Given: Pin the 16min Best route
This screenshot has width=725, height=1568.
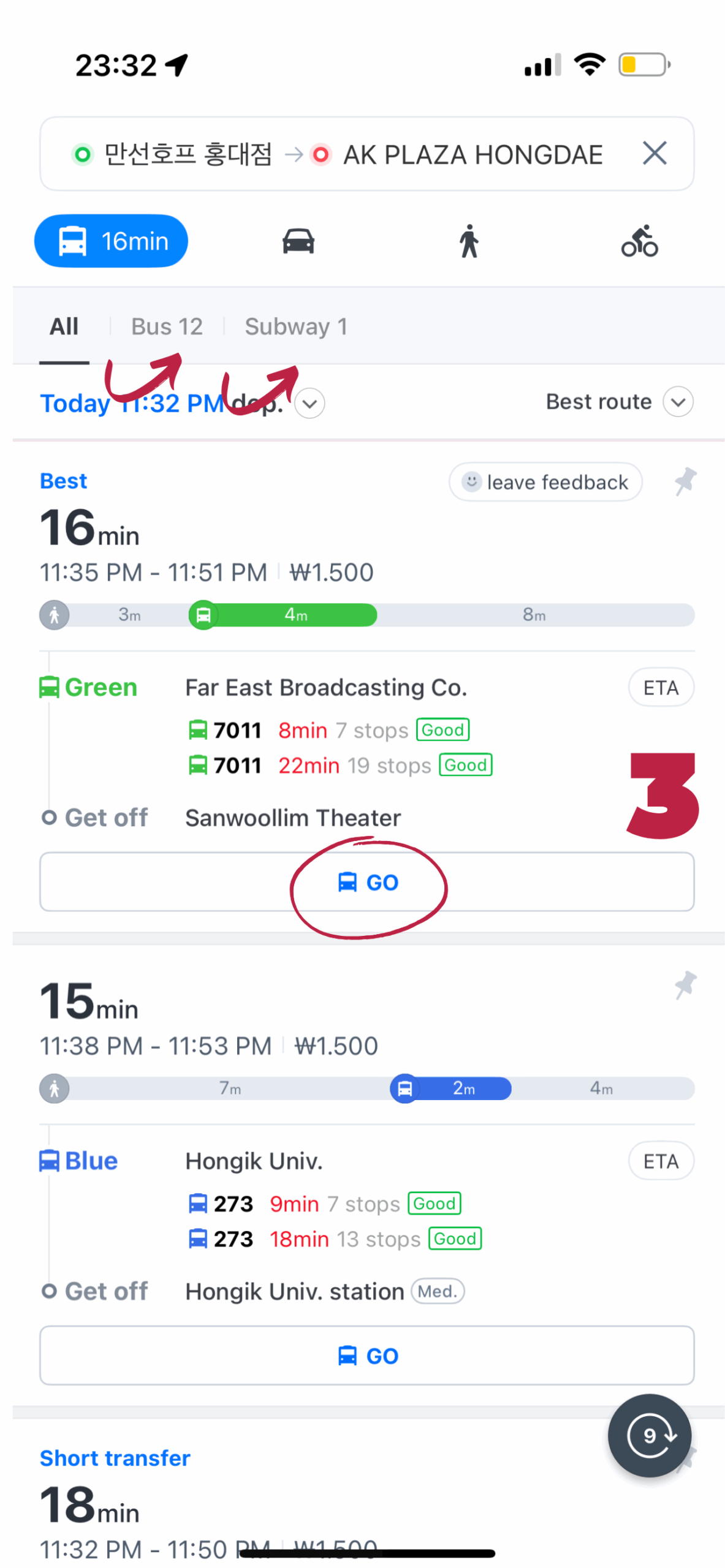Looking at the screenshot, I should pyautogui.click(x=685, y=480).
